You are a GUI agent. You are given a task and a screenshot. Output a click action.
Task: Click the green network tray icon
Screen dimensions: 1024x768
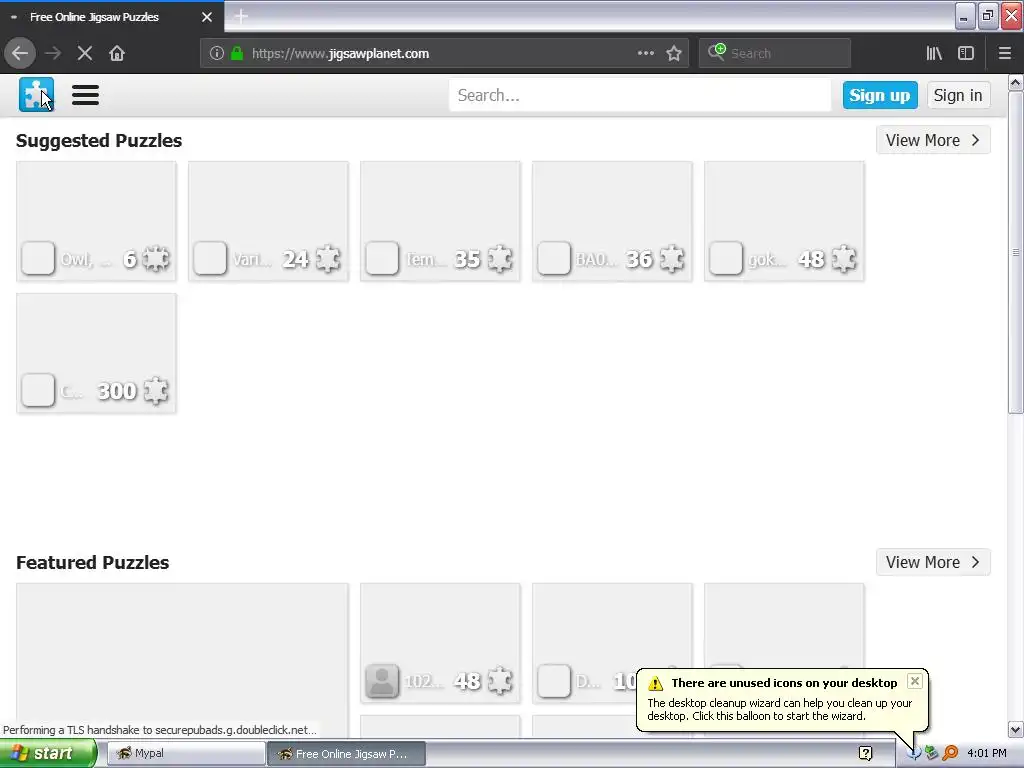pyautogui.click(x=932, y=753)
